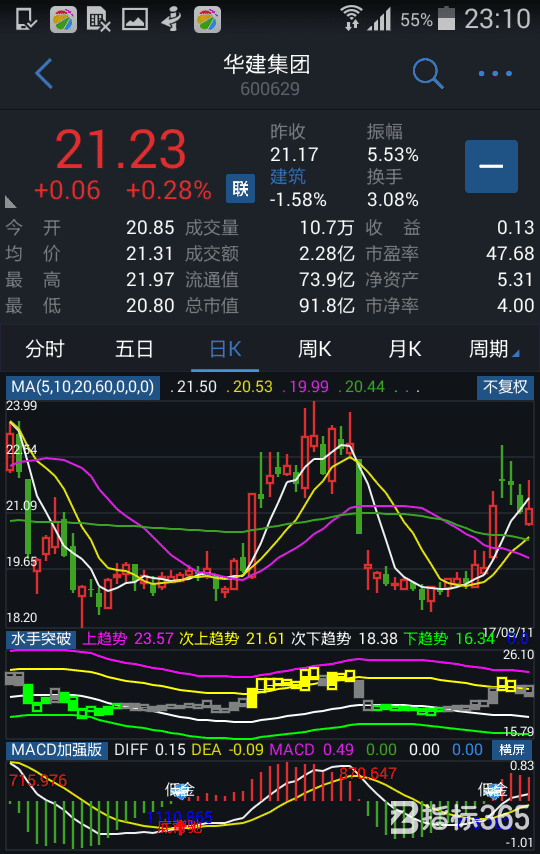This screenshot has height=854, width=540.
Task: Tap the battery status icon
Action: pyautogui.click(x=446, y=19)
